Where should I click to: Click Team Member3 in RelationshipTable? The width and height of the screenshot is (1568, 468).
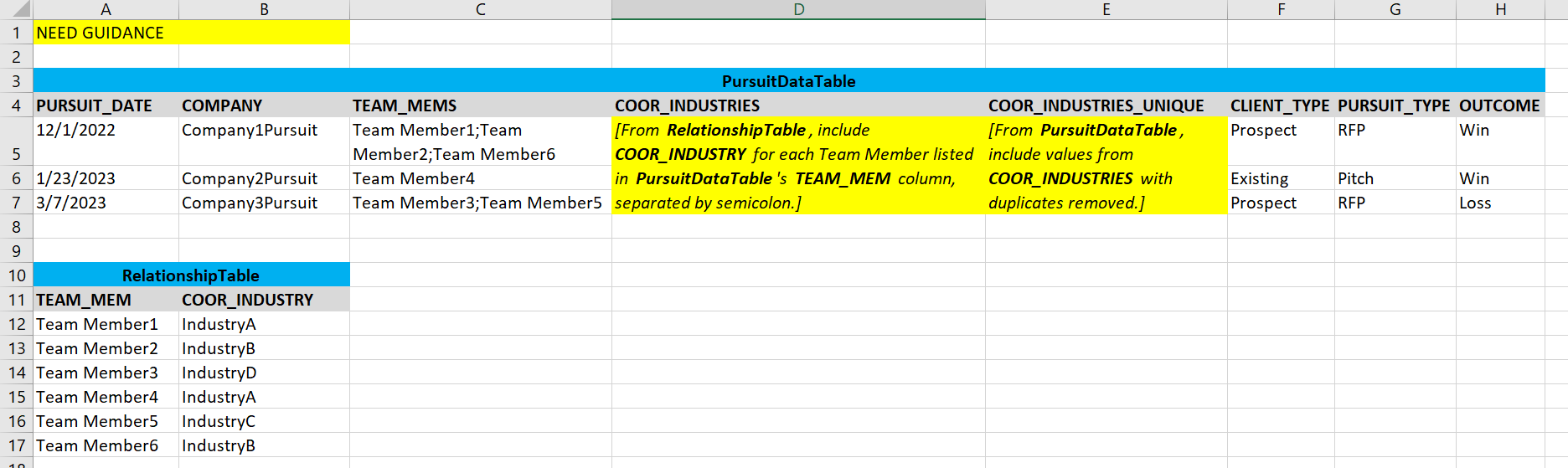click(x=106, y=373)
